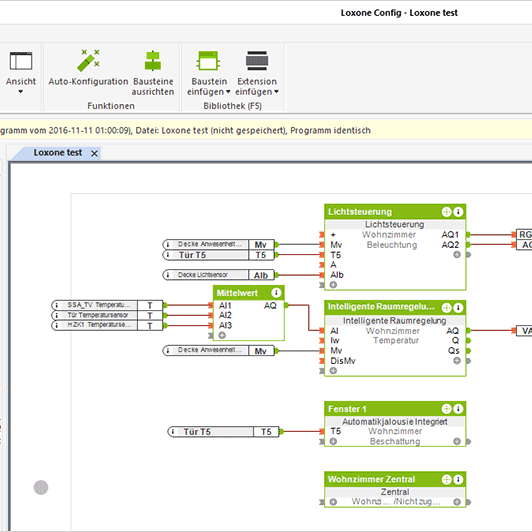Click Bausteine ausrichten alignment icon

[153, 61]
